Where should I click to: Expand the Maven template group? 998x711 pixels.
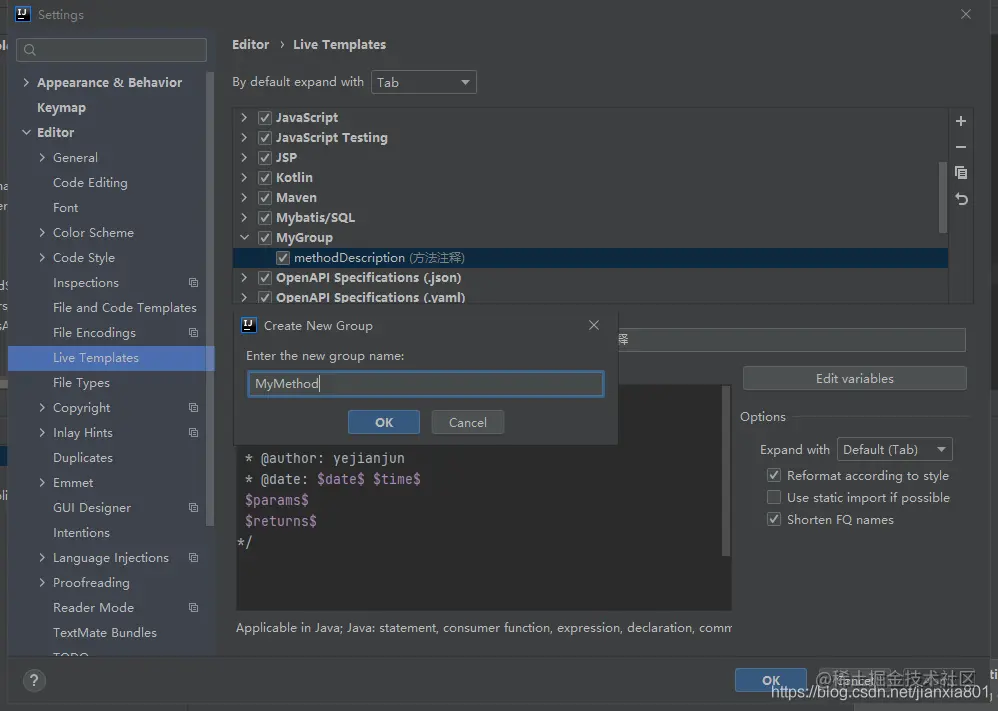244,198
